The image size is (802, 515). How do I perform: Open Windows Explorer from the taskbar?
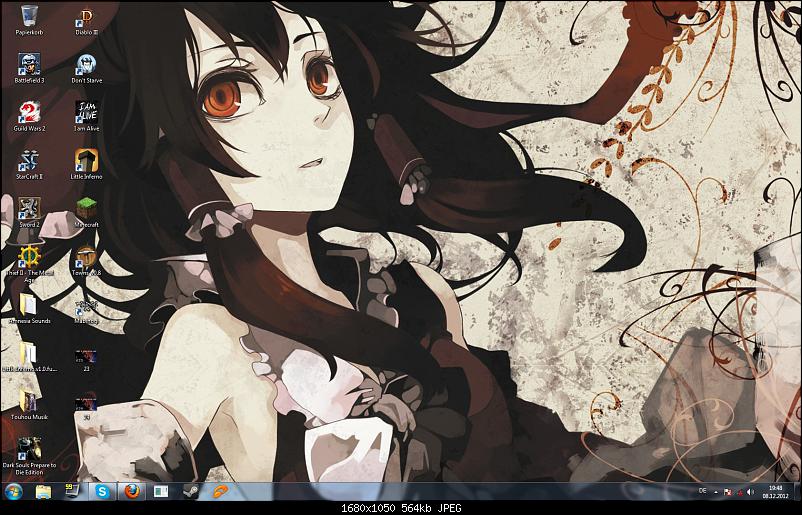pos(43,492)
